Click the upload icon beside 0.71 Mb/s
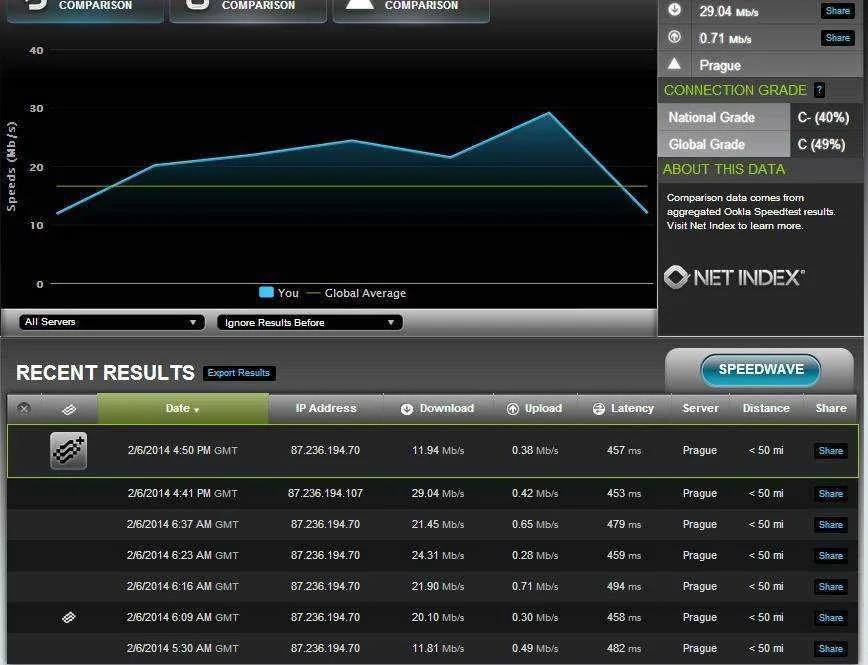Screen dimensions: 868x665 point(674,37)
